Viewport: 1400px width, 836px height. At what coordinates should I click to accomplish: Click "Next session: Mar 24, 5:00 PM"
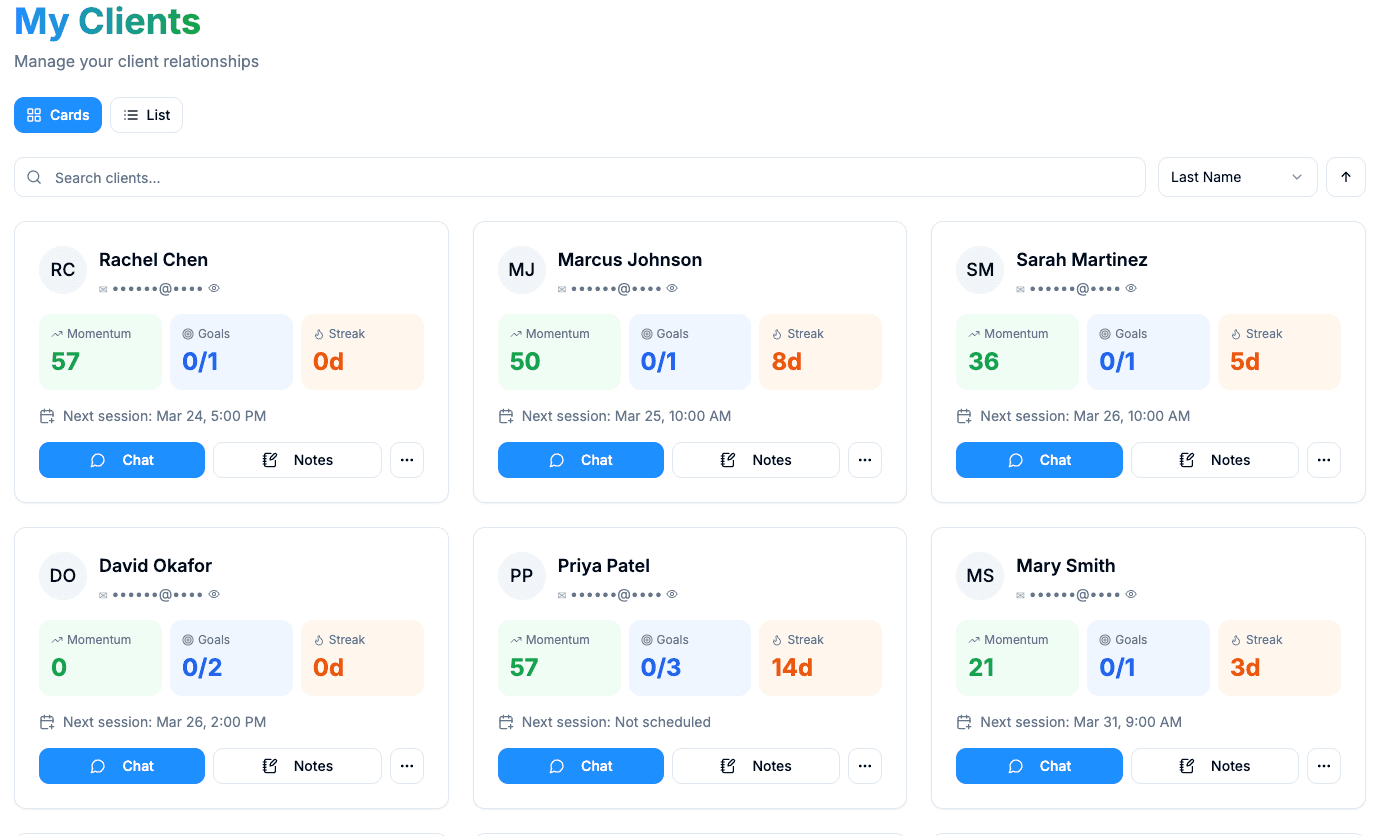point(164,416)
